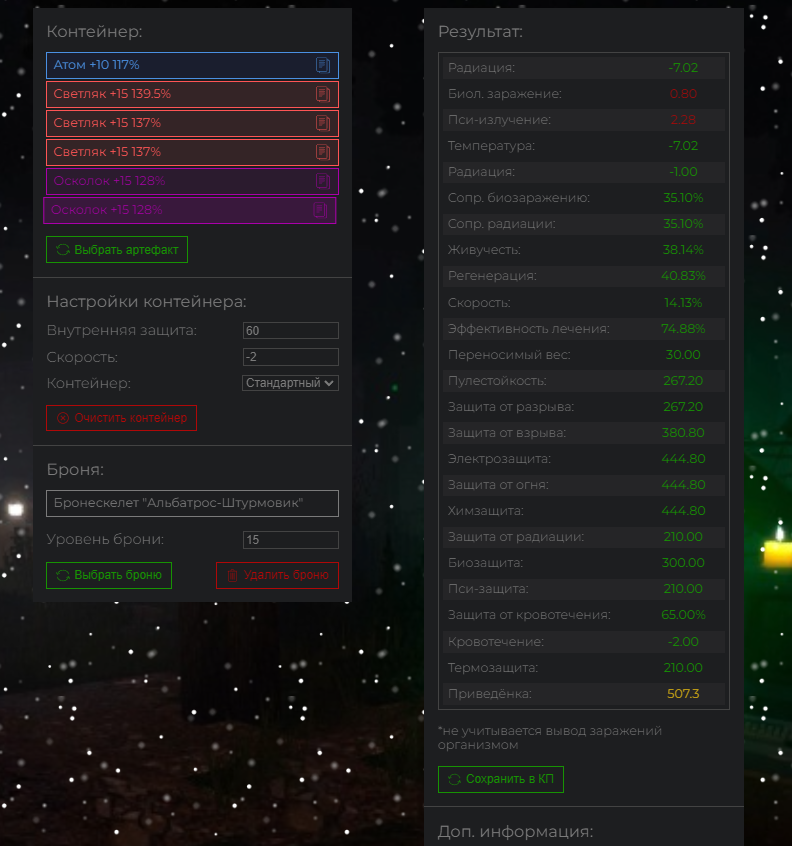792x846 pixels.
Task: Click the Удалить броню button
Action: point(277,575)
